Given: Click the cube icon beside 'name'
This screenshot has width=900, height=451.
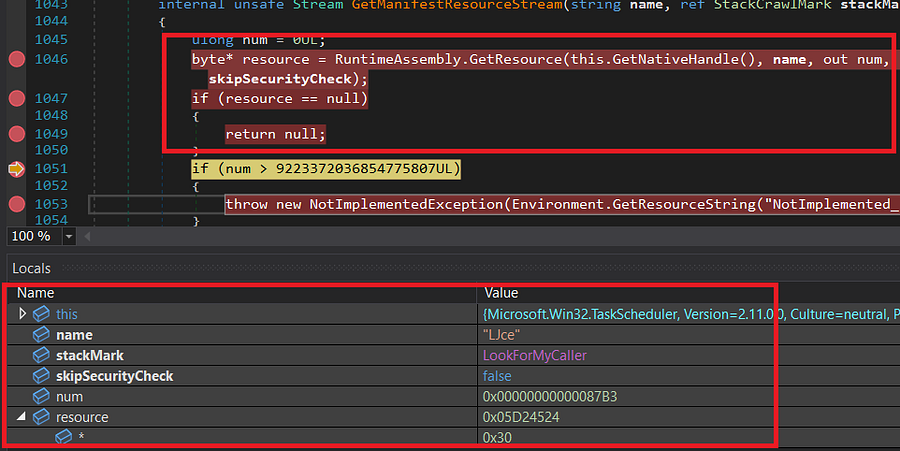Looking at the screenshot, I should 41,335.
